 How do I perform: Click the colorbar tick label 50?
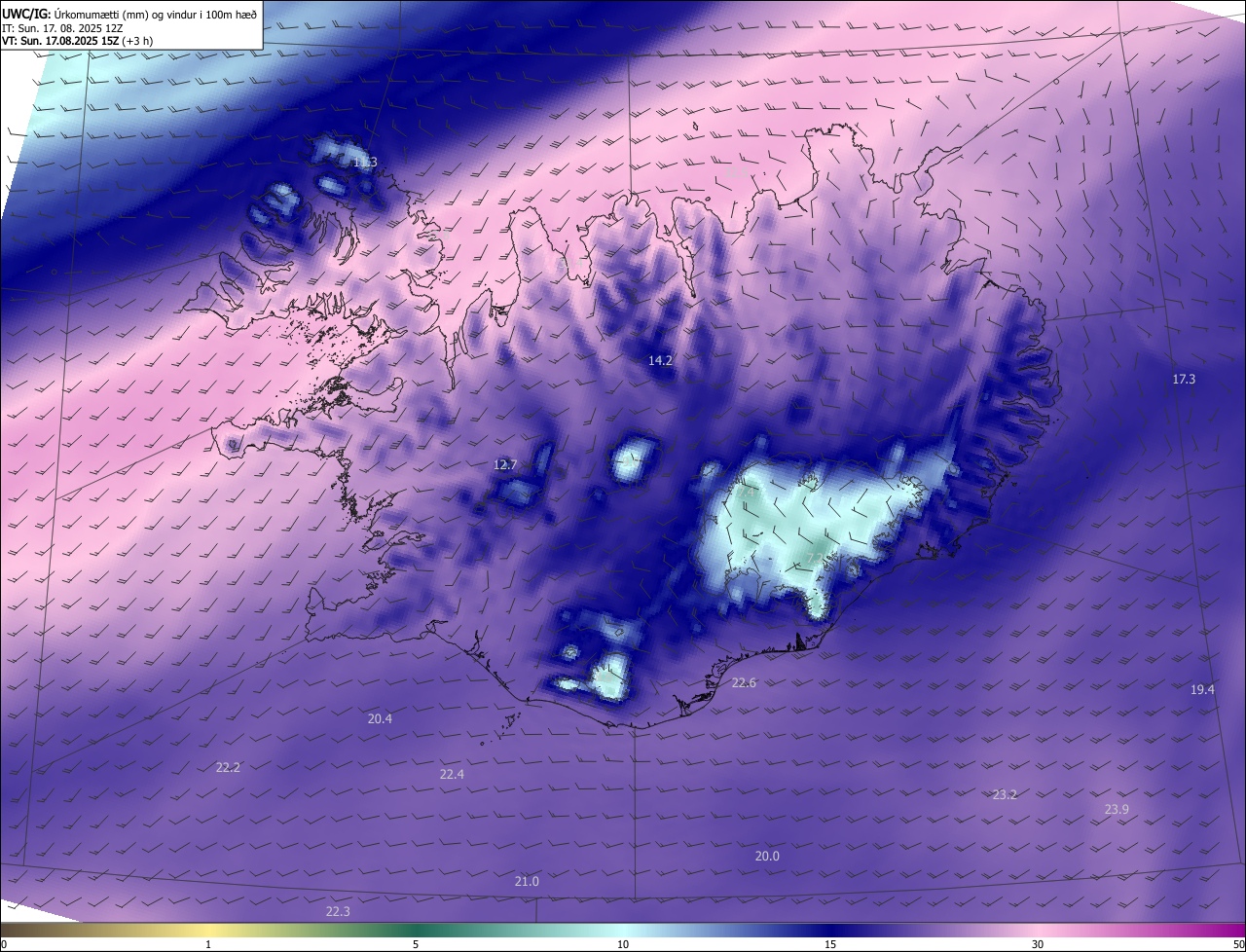[x=1238, y=944]
